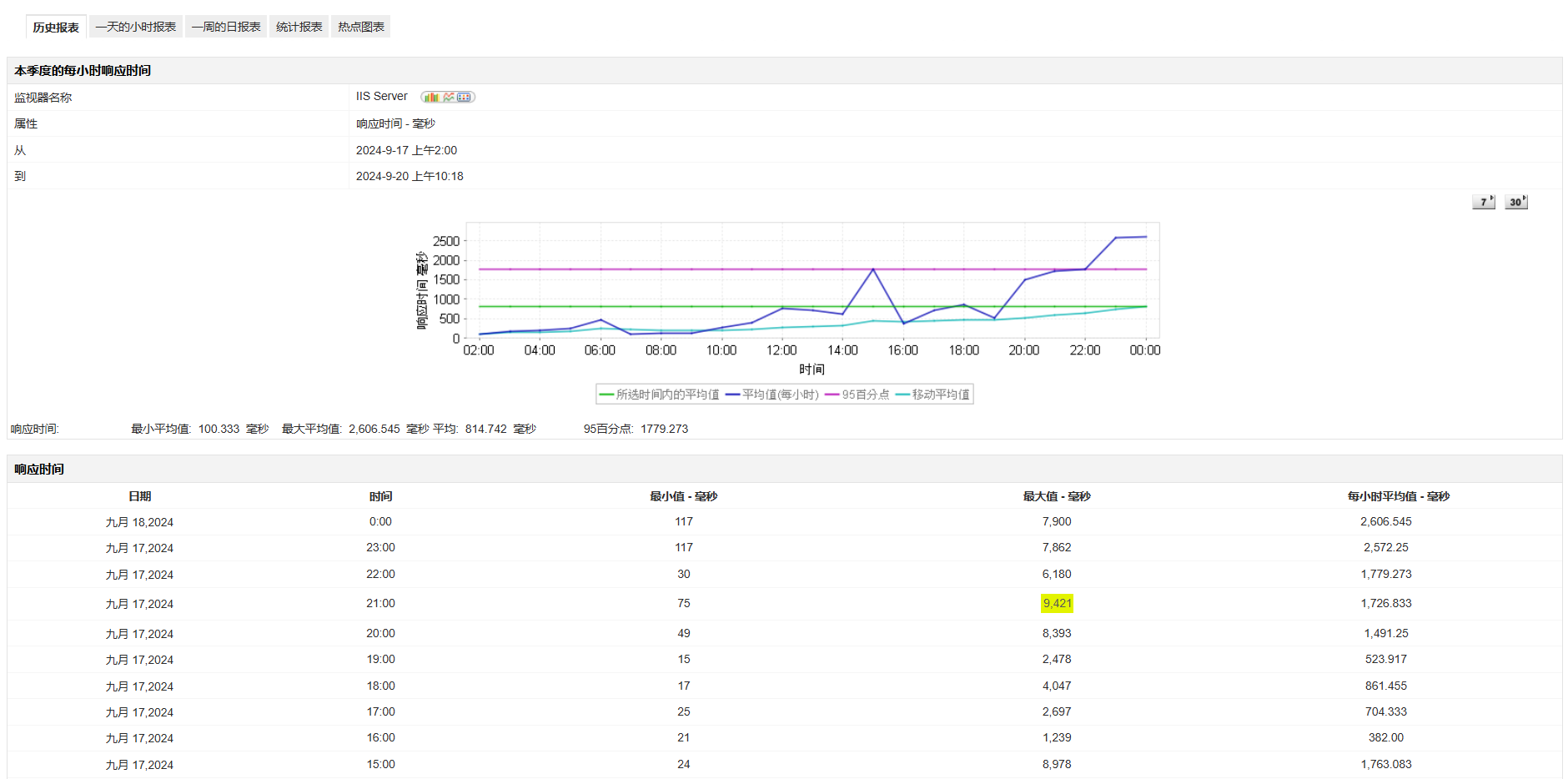Click the heat map grid icon beside IIS Server
This screenshot has height=779, width=1568.
pos(465,98)
